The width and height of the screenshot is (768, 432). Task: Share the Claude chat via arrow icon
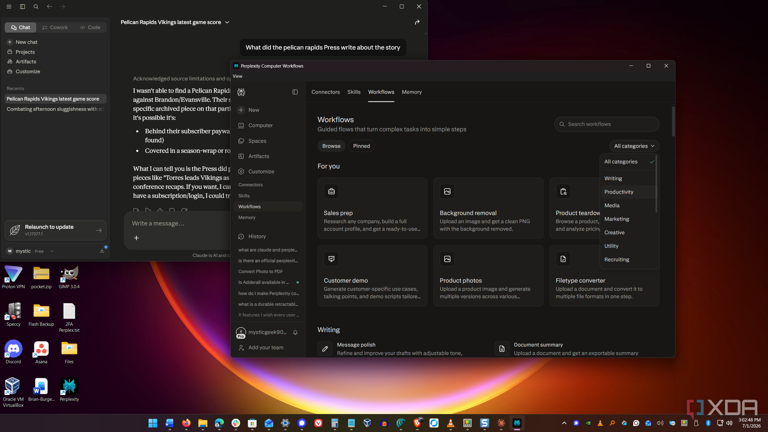(x=417, y=22)
